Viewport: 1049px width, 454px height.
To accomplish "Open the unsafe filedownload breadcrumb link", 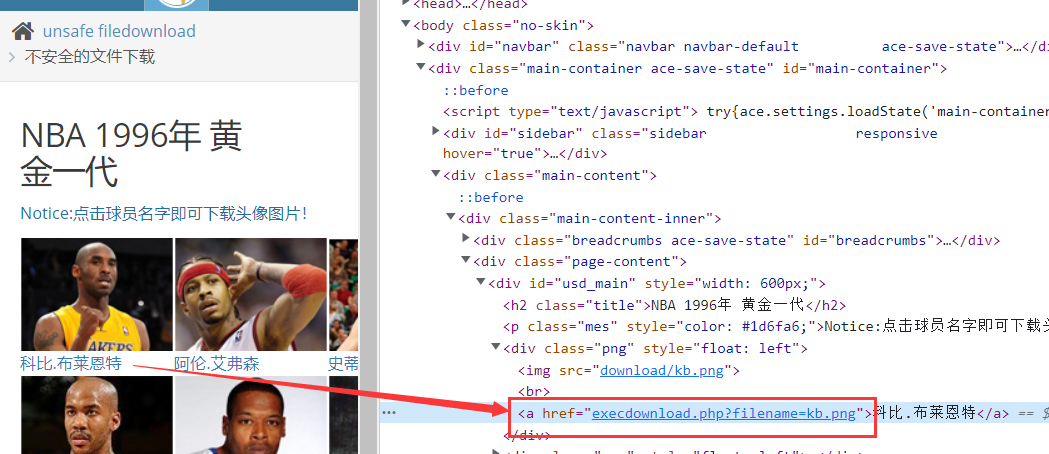I will coord(119,31).
